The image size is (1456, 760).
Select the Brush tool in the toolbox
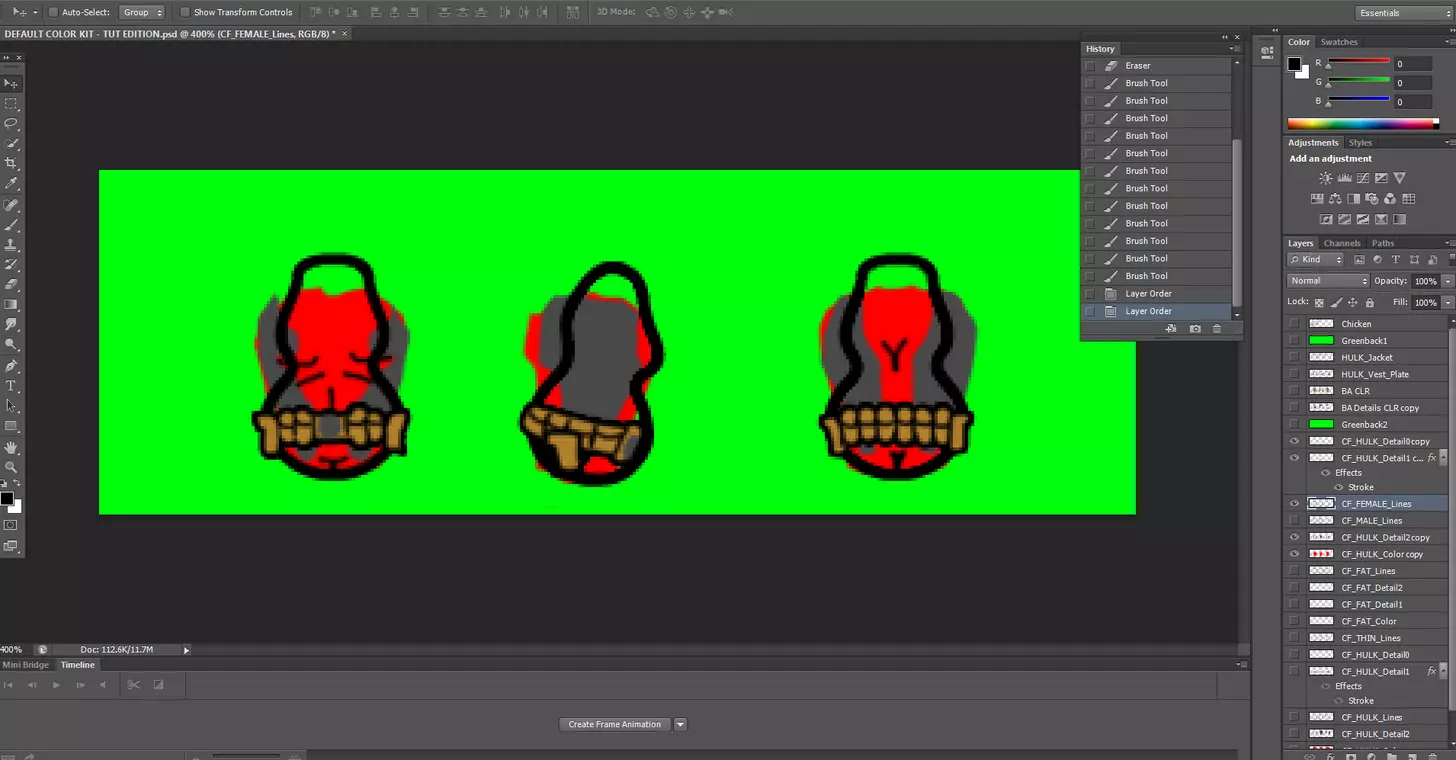[x=12, y=225]
